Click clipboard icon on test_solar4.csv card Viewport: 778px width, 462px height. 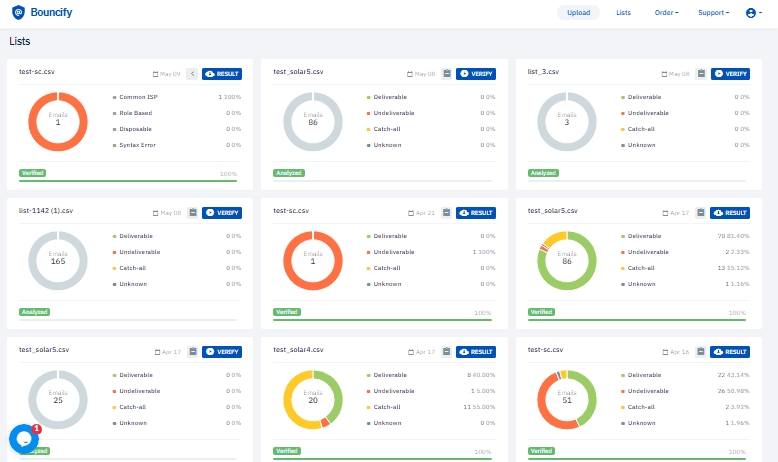click(x=447, y=351)
